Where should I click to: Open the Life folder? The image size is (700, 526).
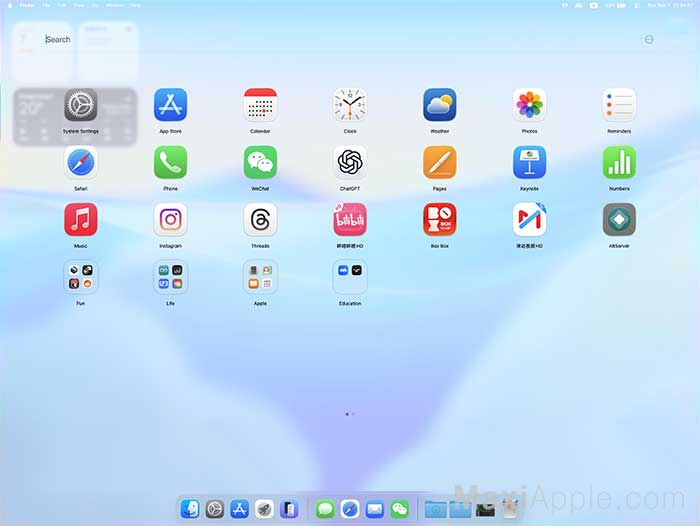tap(170, 277)
